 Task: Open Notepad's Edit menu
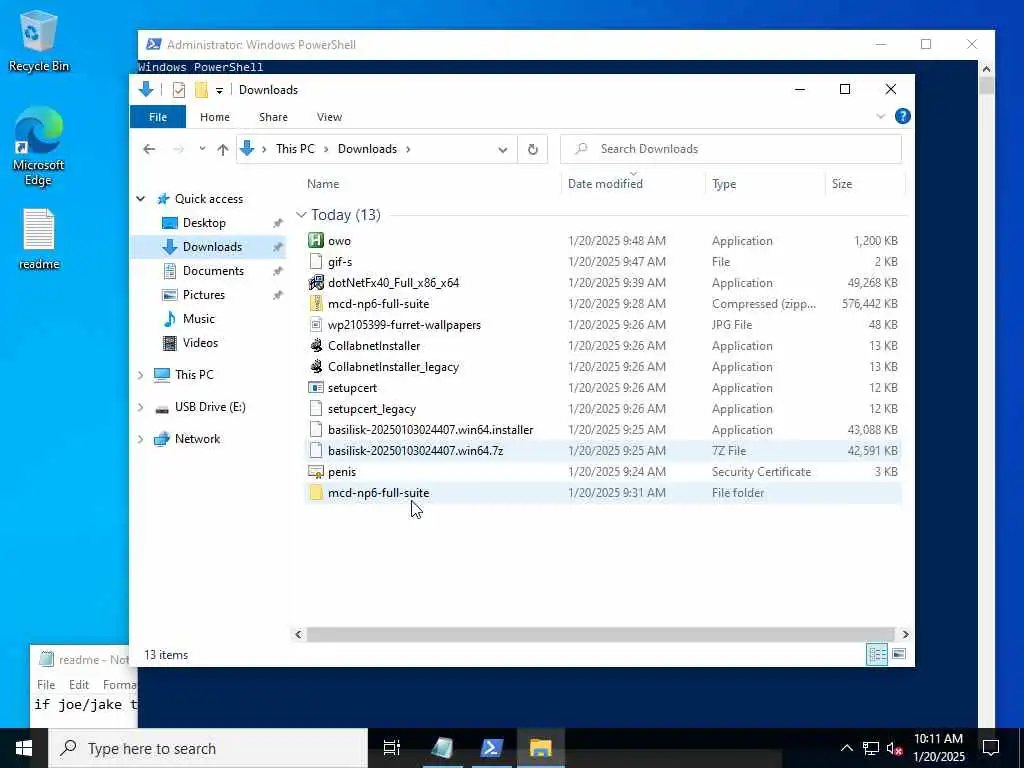click(x=79, y=684)
